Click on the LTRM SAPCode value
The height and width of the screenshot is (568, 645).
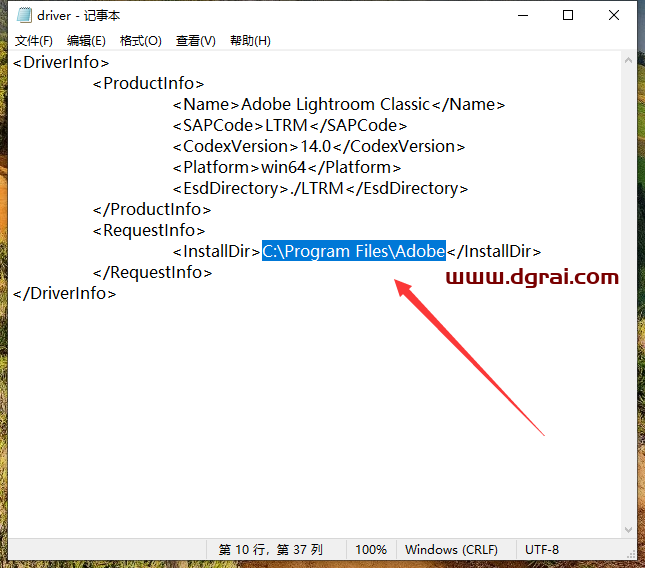pos(287,126)
